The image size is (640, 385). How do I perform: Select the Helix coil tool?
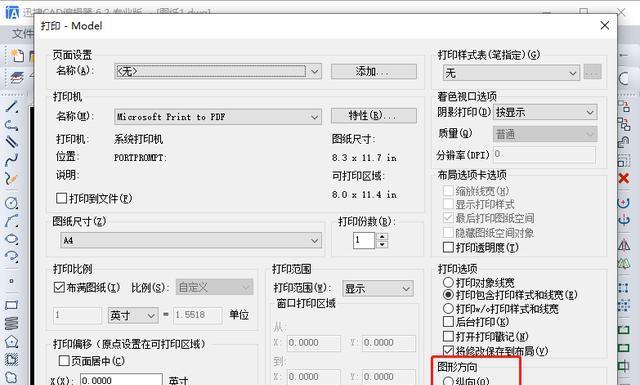(11, 323)
